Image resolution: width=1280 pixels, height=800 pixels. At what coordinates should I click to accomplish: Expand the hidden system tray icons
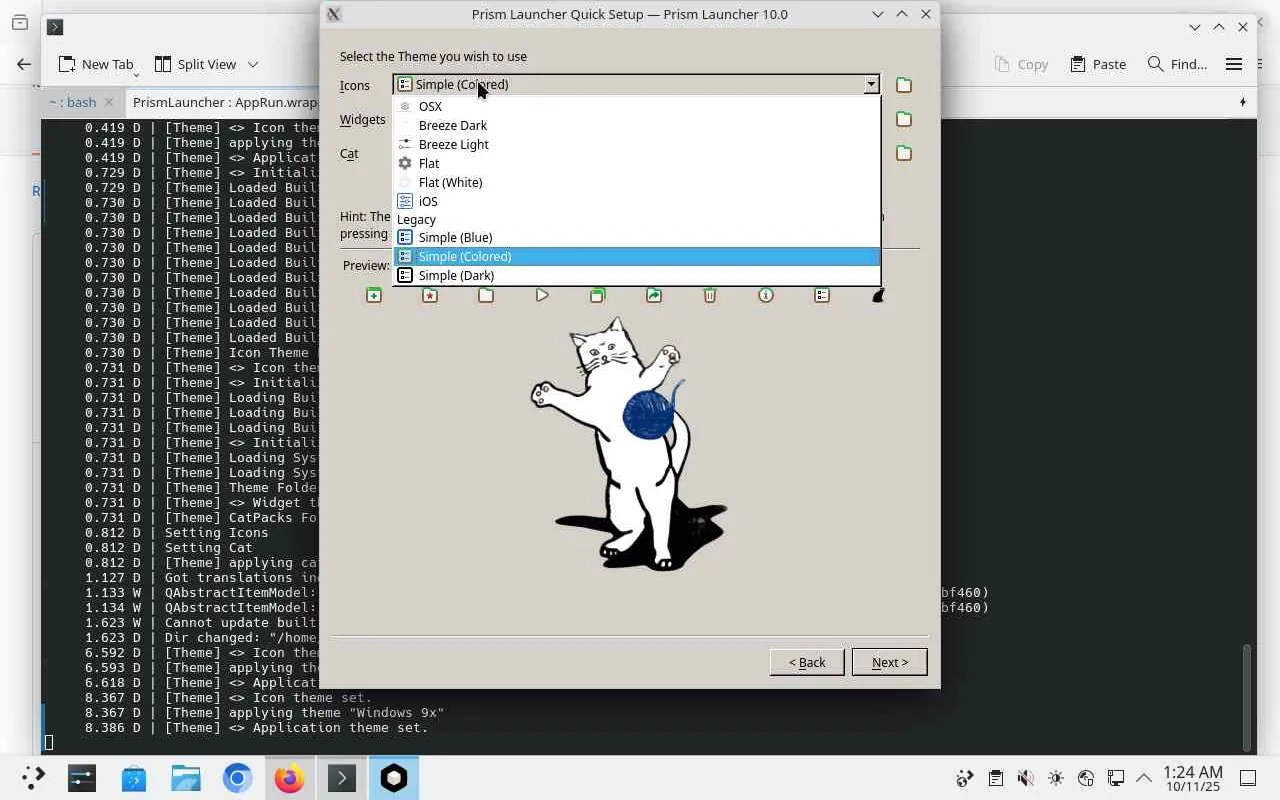pos(1144,778)
